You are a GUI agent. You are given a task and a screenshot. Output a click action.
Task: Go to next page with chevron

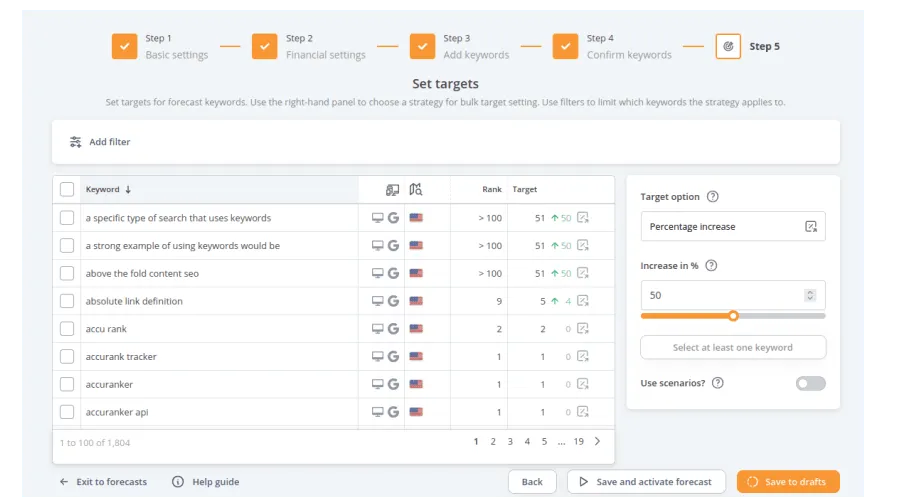click(597, 441)
